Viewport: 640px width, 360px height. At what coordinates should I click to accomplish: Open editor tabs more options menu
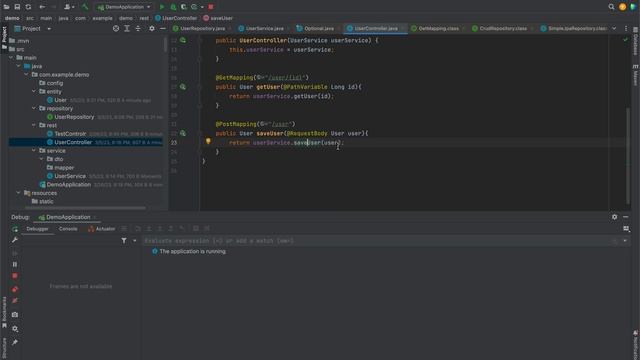pyautogui.click(x=626, y=29)
